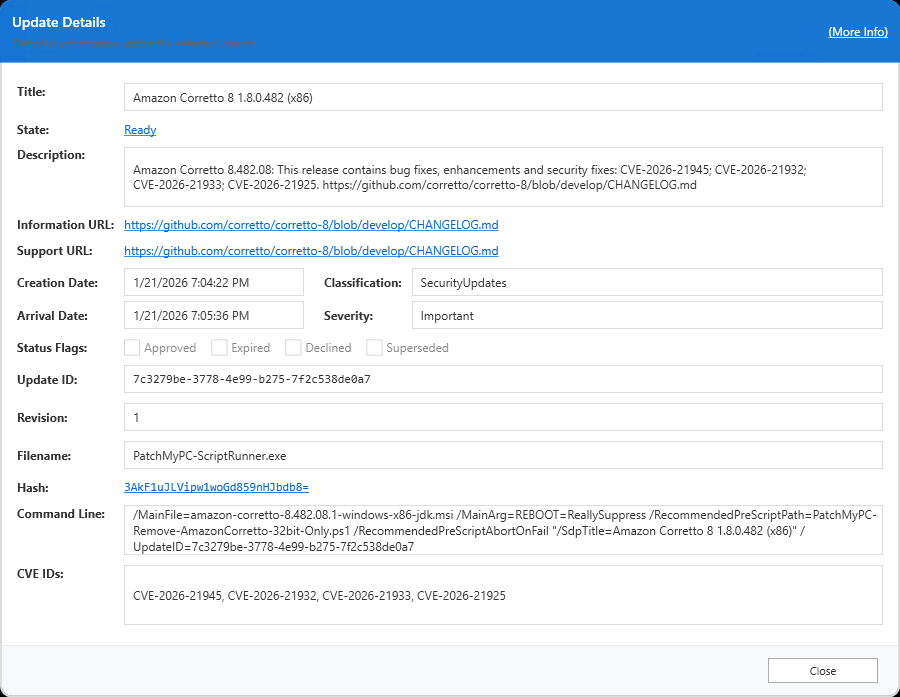Click the Update ID field
The height and width of the screenshot is (697, 900).
(502, 380)
